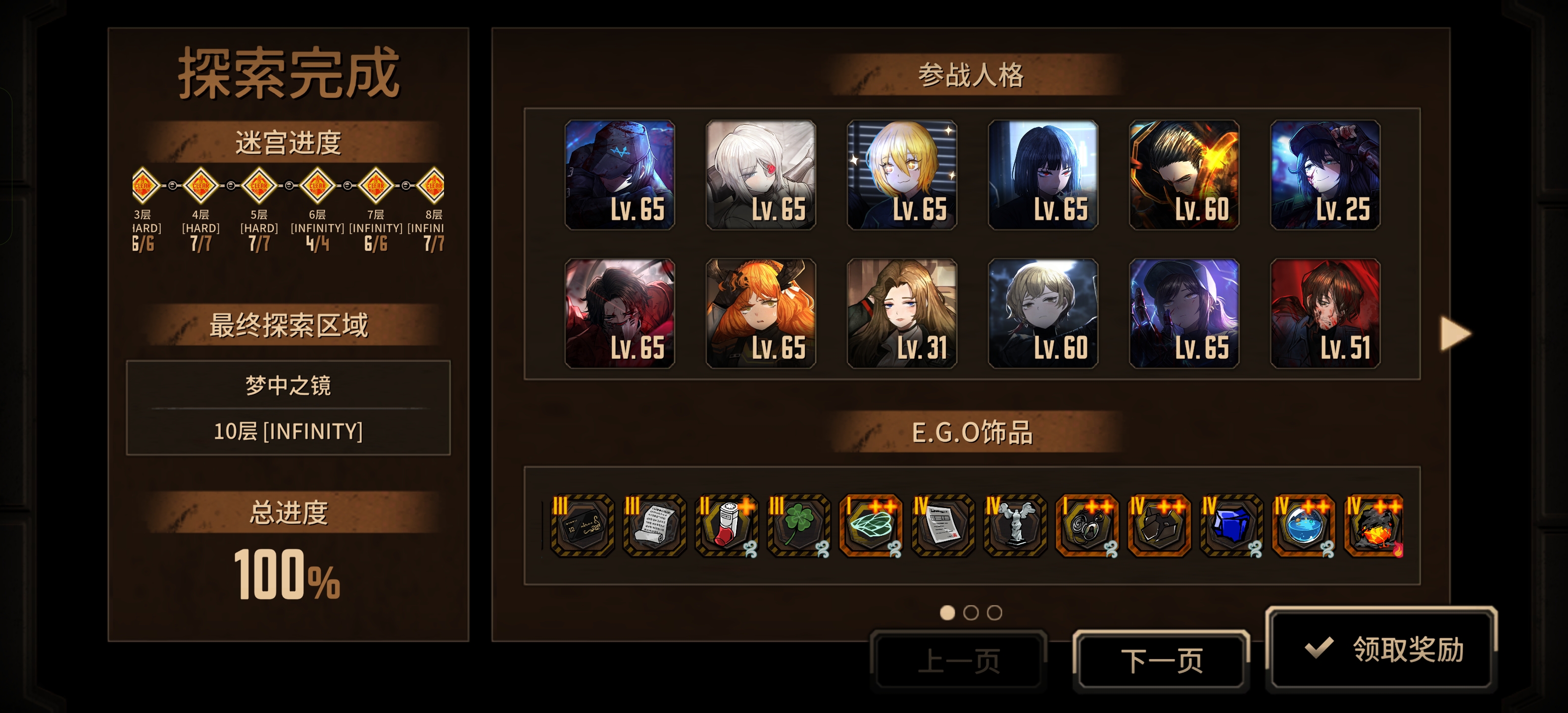
Task: Select the rolled scroll E.G.O gift
Action: click(x=654, y=525)
